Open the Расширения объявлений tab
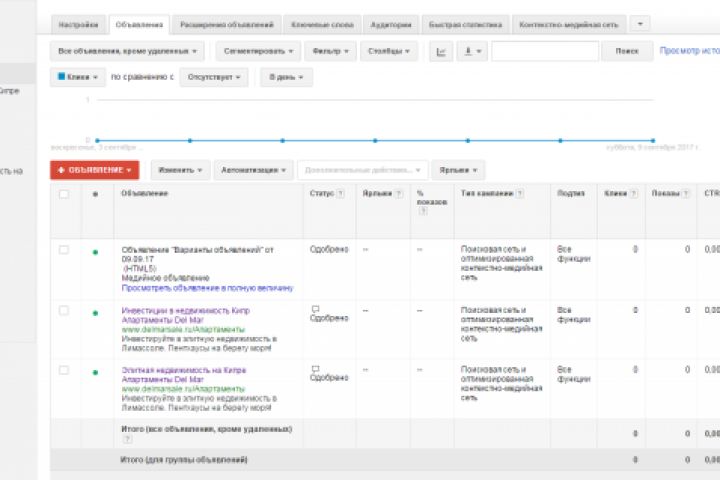720x480 pixels. pos(226,25)
